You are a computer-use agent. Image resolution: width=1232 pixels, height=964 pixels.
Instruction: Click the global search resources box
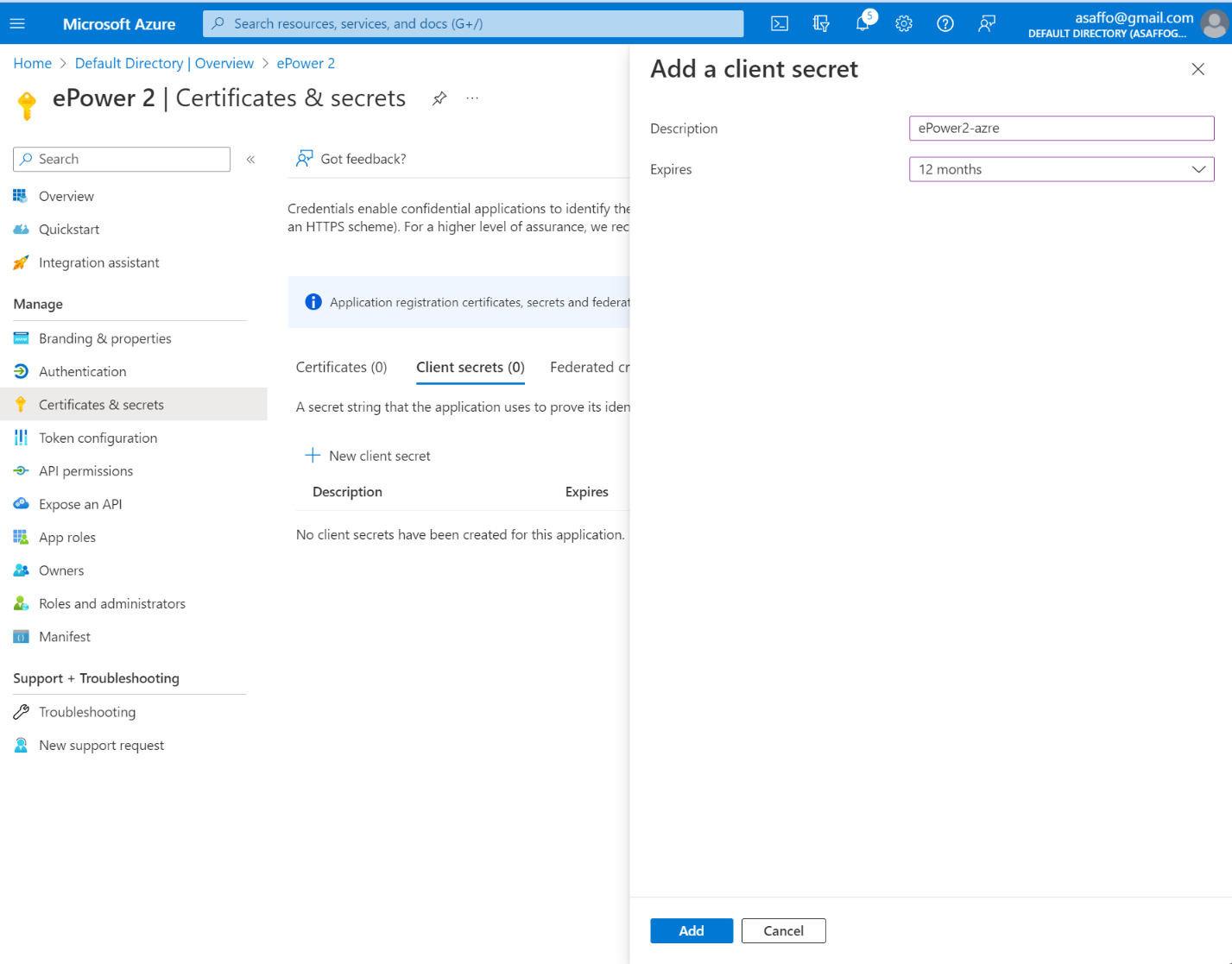click(x=473, y=23)
